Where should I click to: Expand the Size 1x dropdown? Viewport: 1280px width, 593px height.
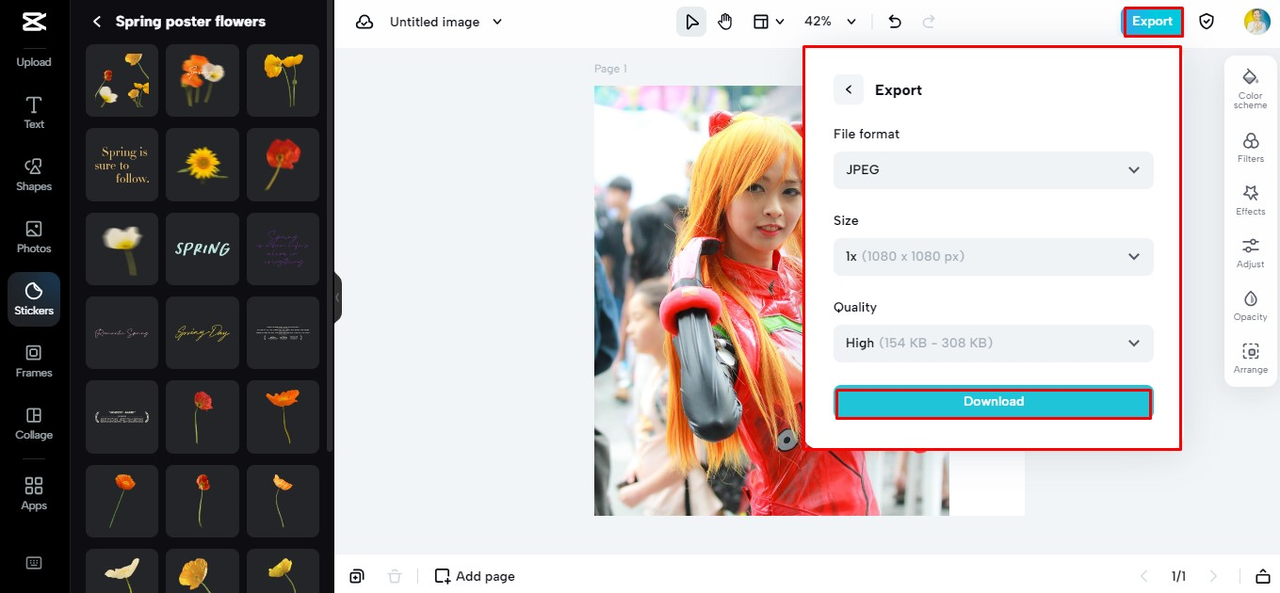(993, 256)
